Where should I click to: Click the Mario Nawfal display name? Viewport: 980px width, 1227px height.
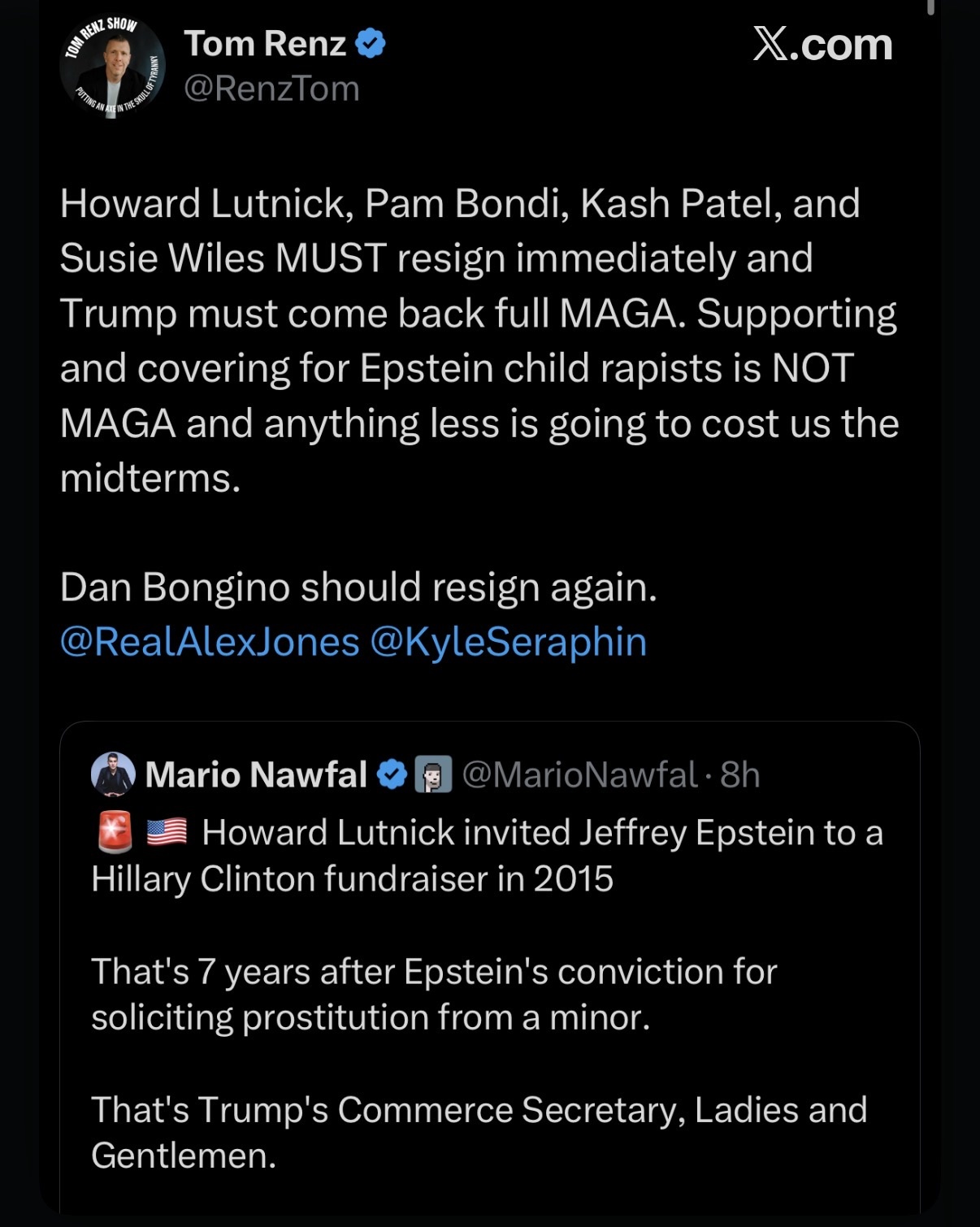coord(256,774)
